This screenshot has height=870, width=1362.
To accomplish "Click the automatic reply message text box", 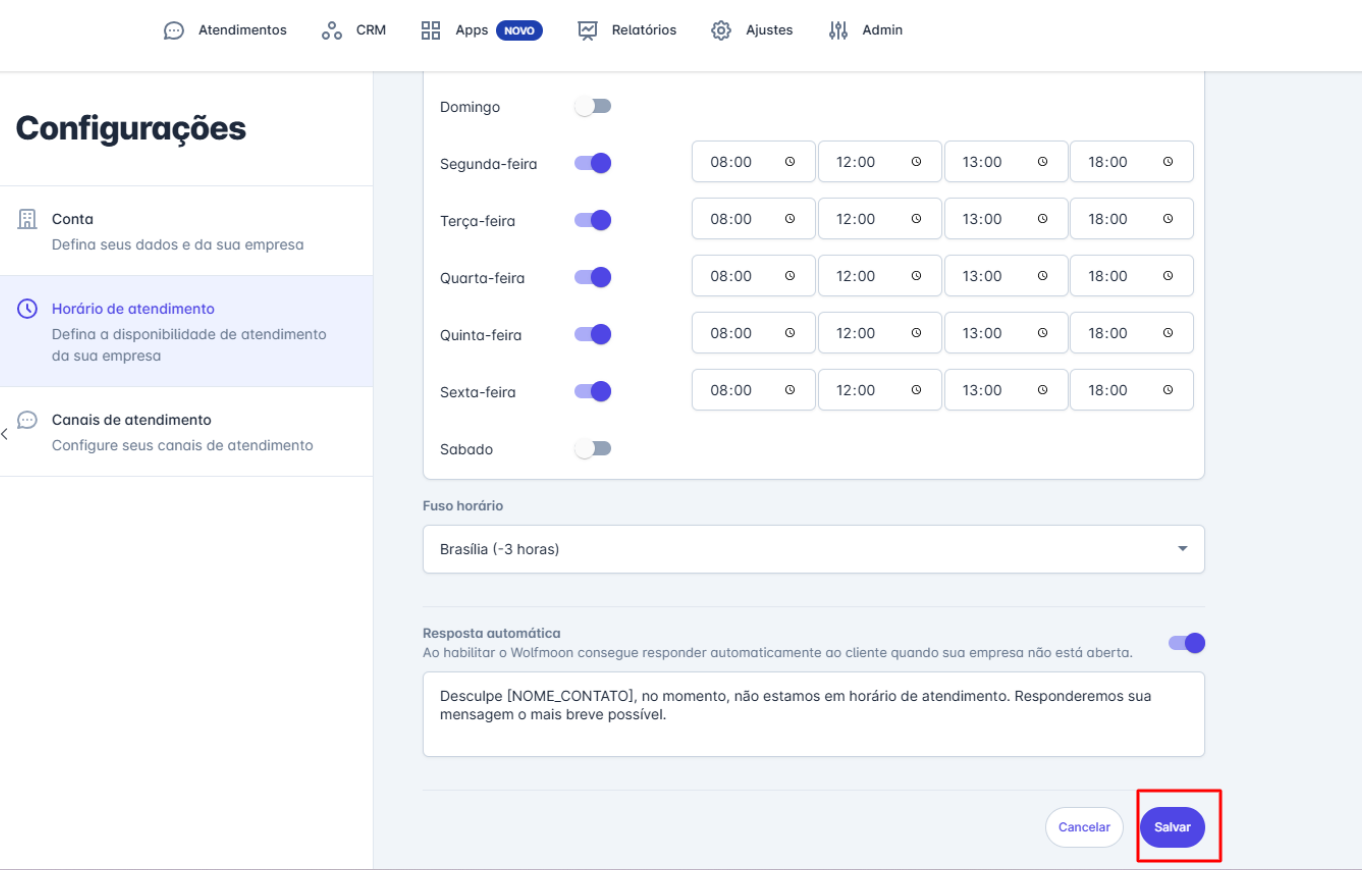I will (813, 714).
